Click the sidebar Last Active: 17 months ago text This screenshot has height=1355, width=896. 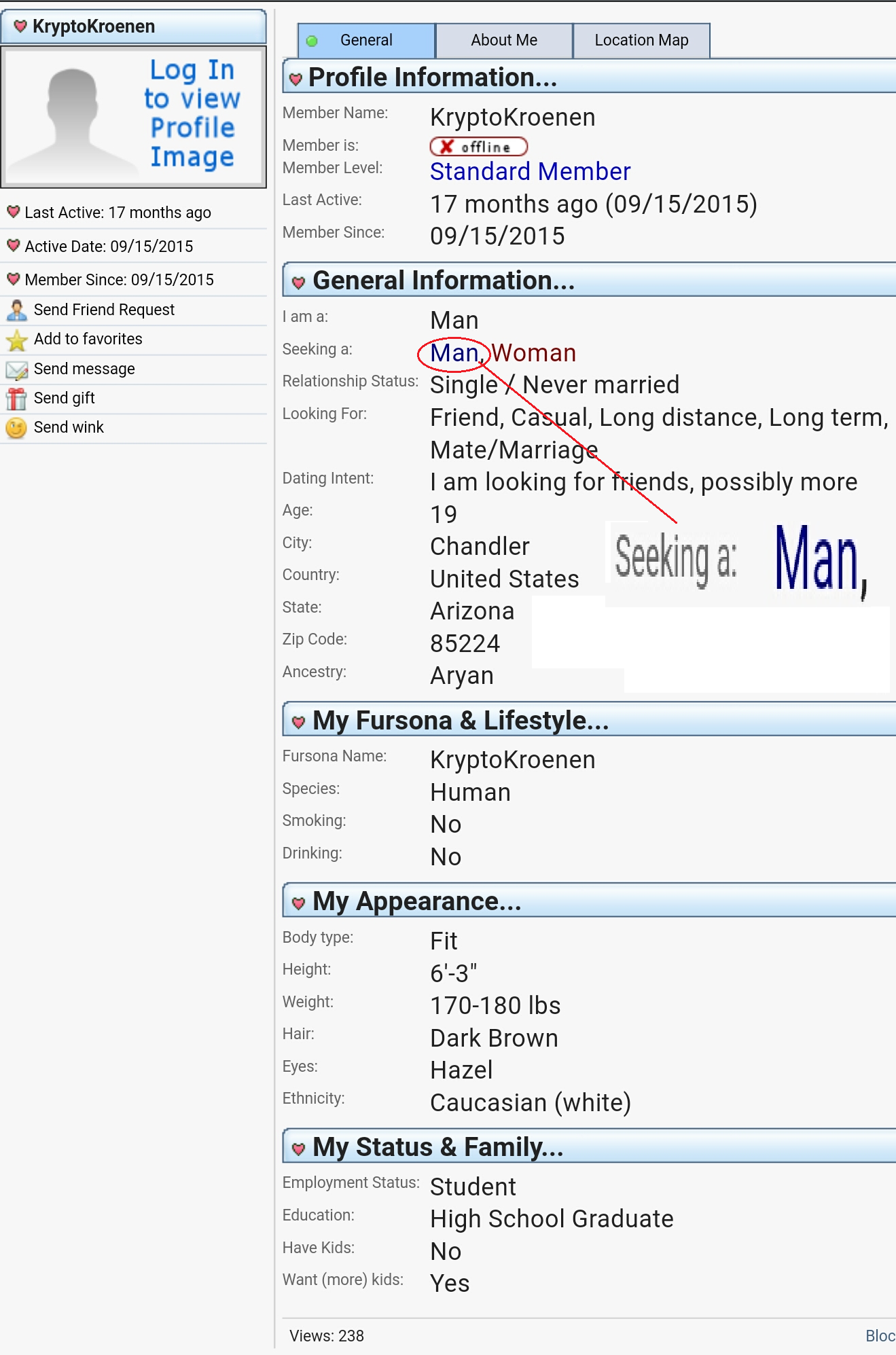click(118, 213)
